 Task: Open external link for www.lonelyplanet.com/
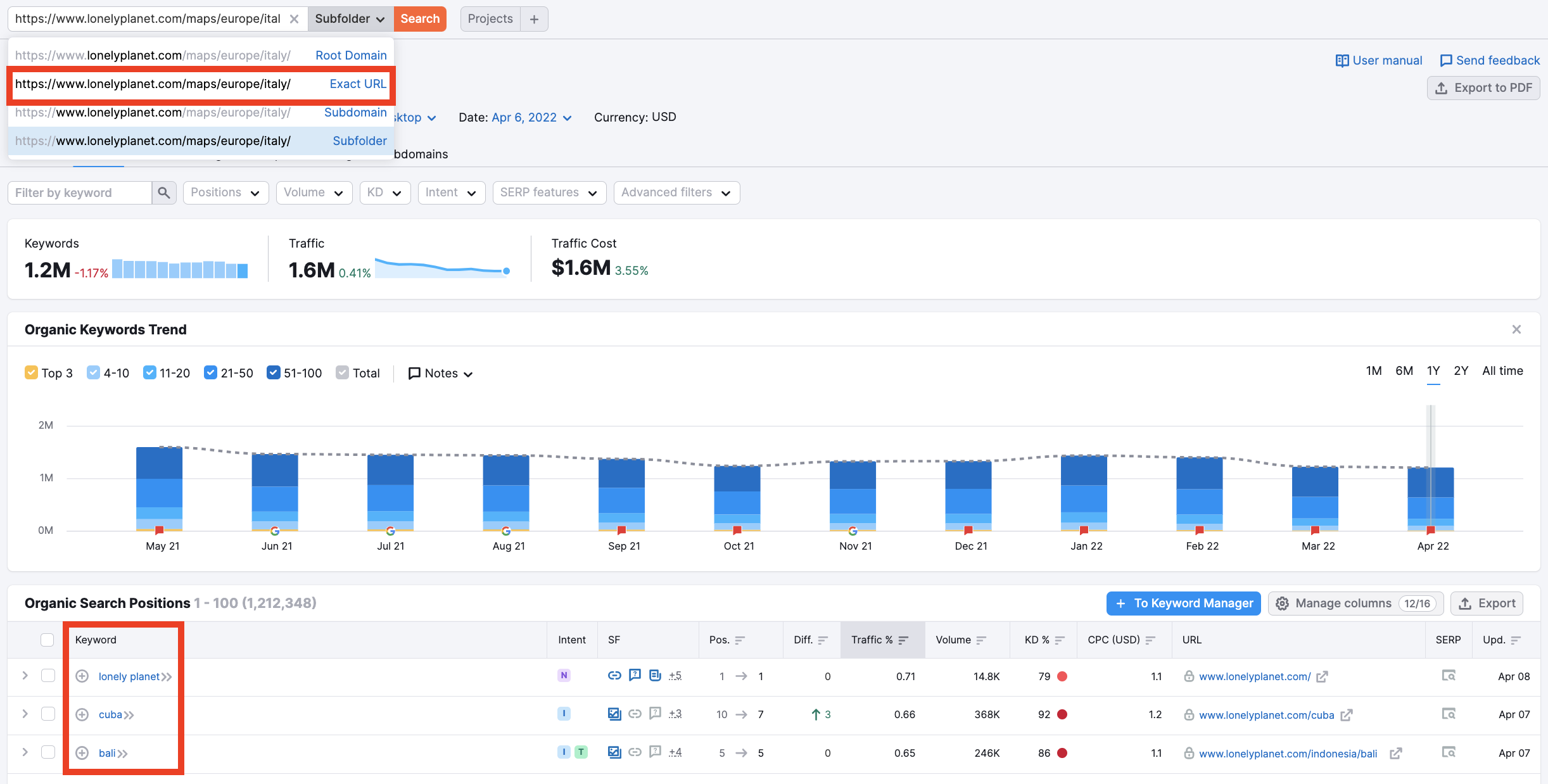(1322, 677)
